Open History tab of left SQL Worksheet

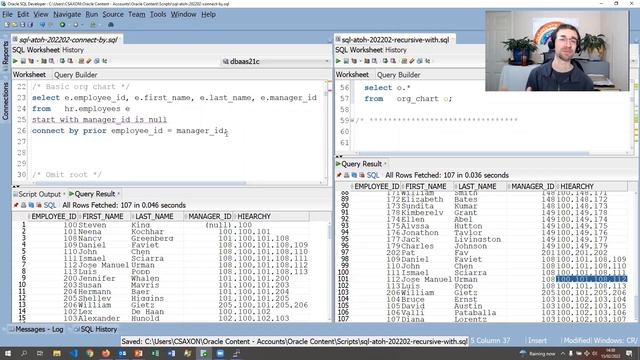coord(73,50)
